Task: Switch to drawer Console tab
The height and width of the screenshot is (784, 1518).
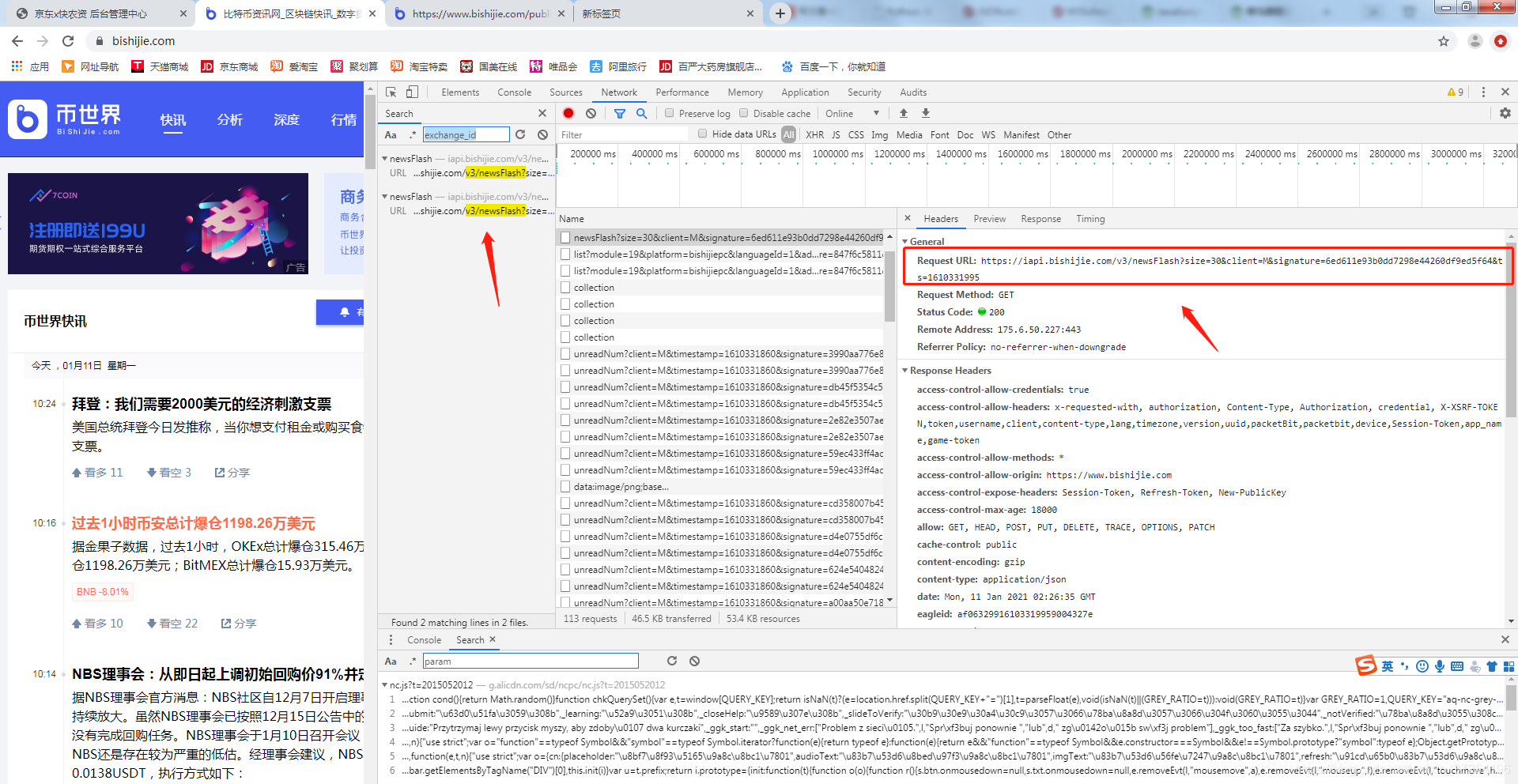Action: tap(424, 640)
